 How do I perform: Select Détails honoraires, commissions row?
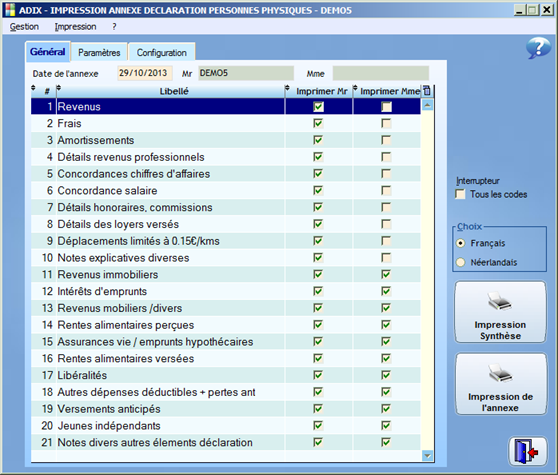(x=226, y=207)
